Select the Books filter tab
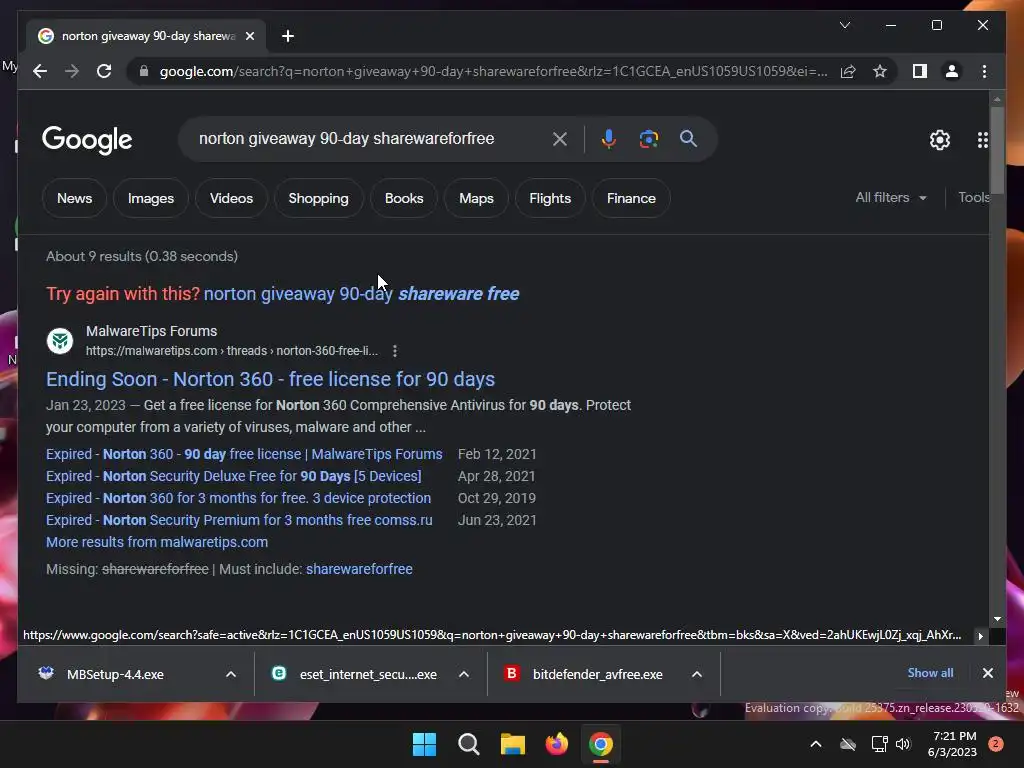Viewport: 1024px width, 768px height. pyautogui.click(x=404, y=198)
